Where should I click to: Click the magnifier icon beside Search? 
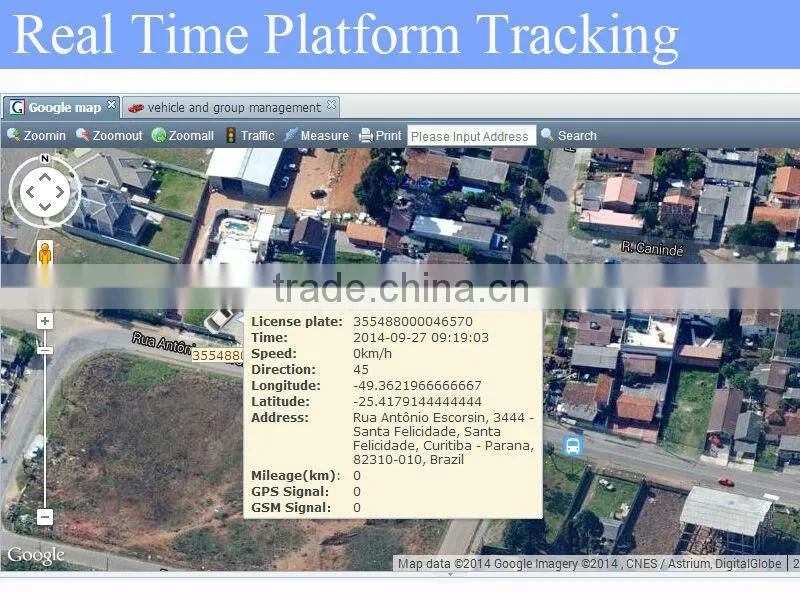(547, 135)
